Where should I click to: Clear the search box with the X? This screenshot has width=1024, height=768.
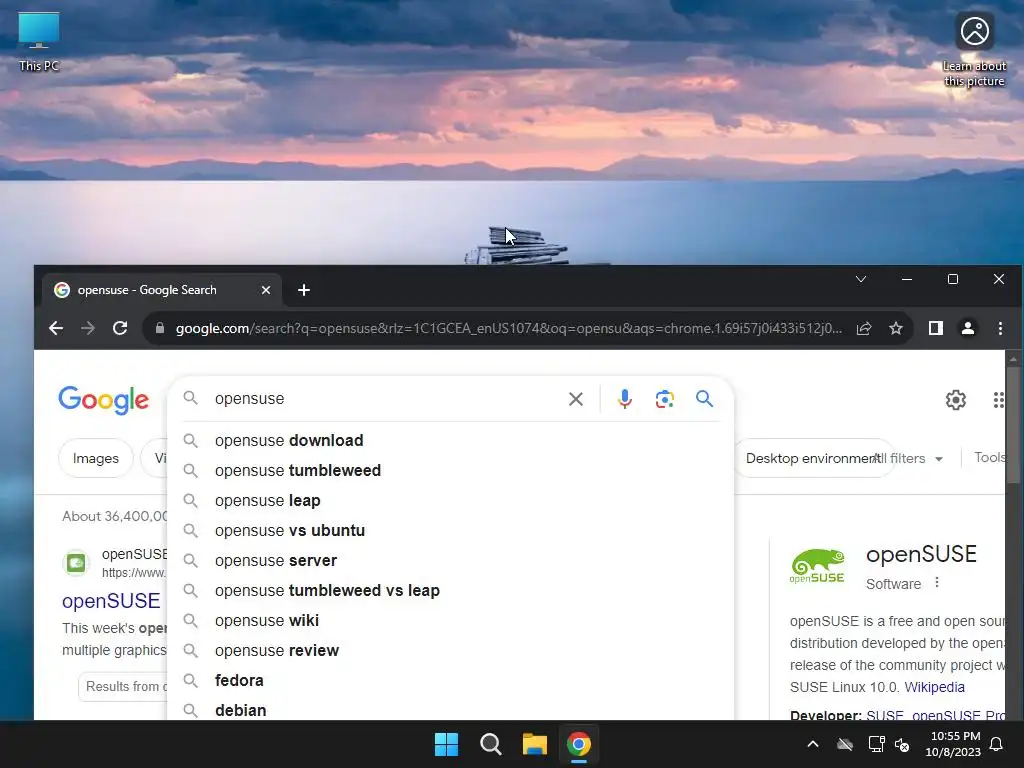[x=575, y=399]
